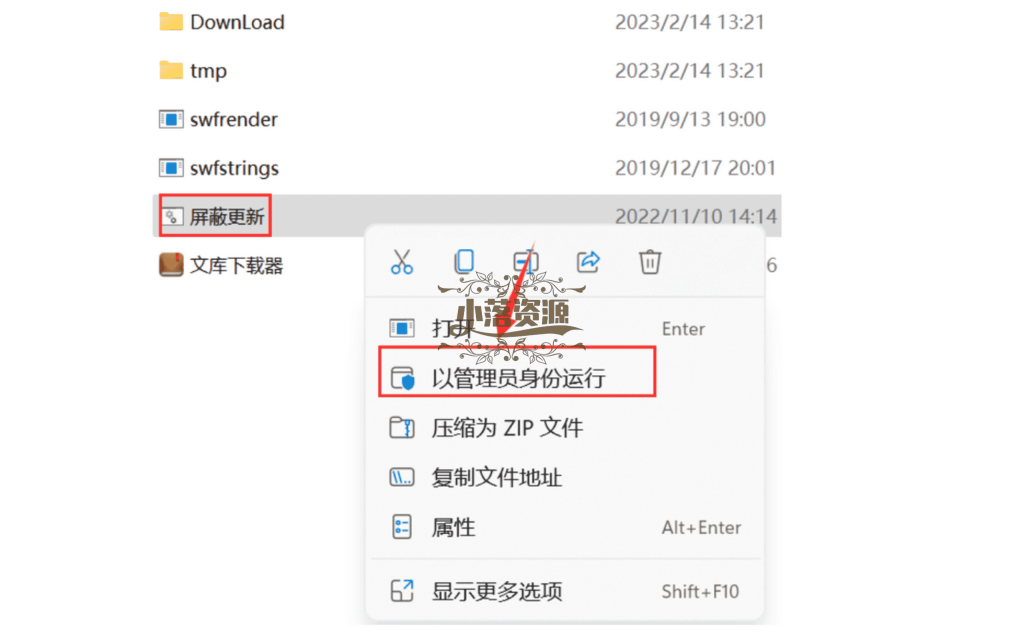This screenshot has width=1024, height=637.
Task: Click the Delete trash can icon
Action: coord(650,262)
